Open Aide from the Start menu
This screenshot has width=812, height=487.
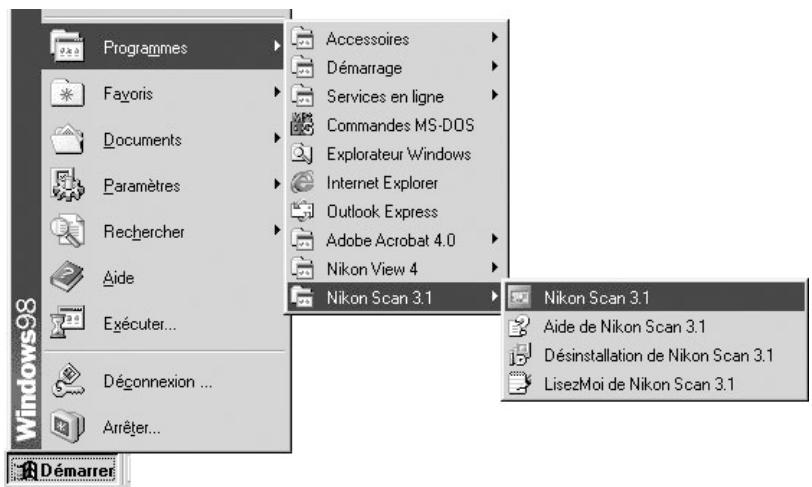click(165, 278)
